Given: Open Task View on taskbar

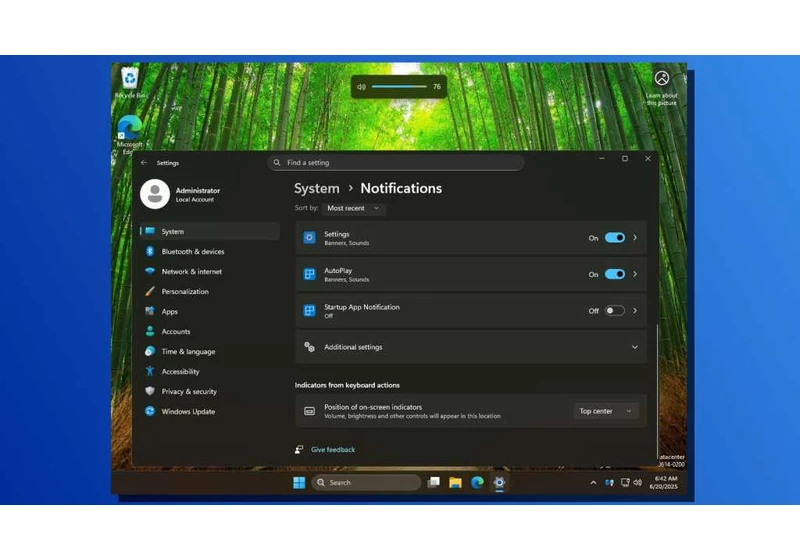Looking at the screenshot, I should tap(434, 482).
